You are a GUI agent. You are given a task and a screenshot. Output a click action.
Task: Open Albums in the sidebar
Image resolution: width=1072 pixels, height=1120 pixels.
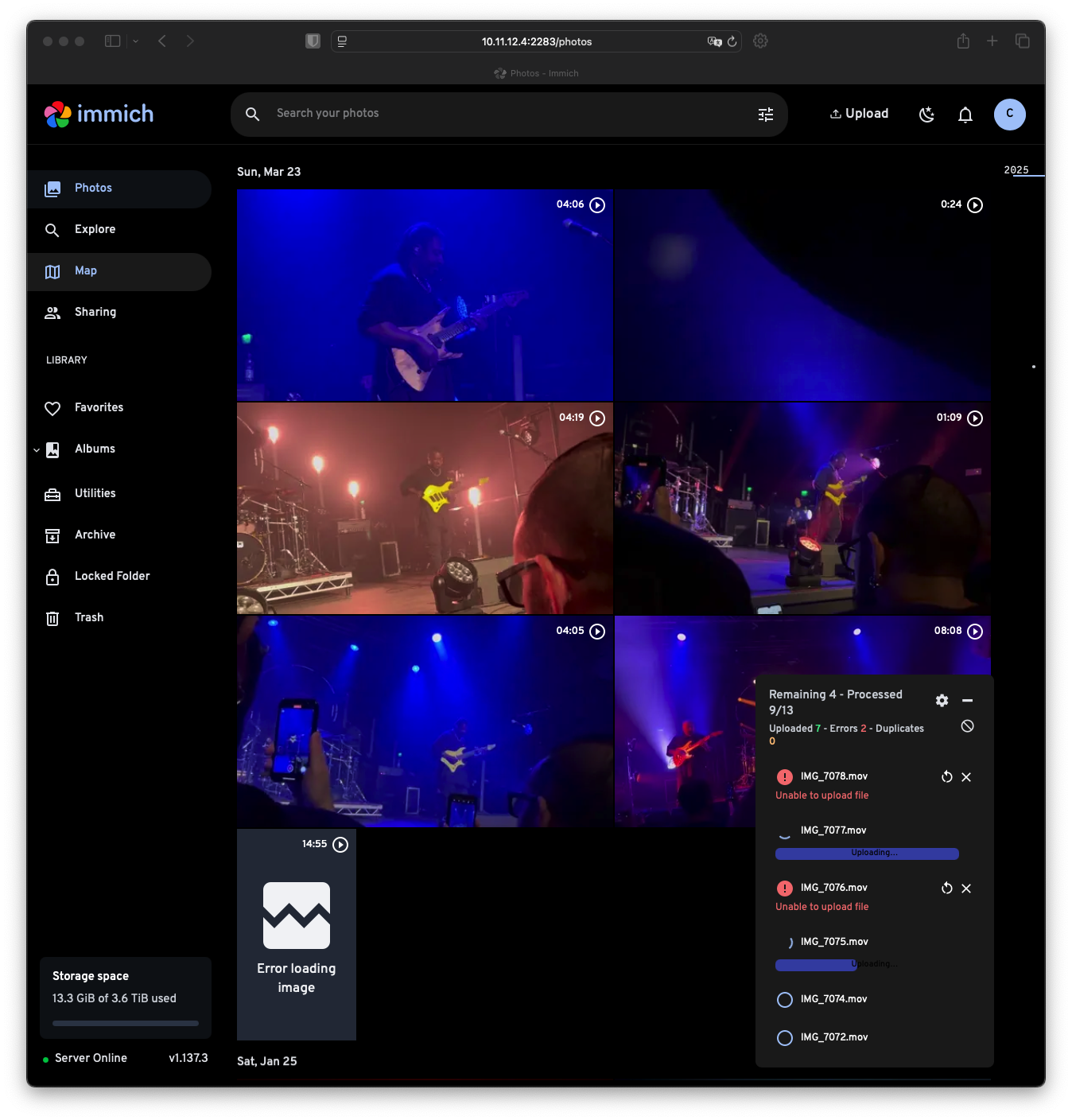click(119, 449)
